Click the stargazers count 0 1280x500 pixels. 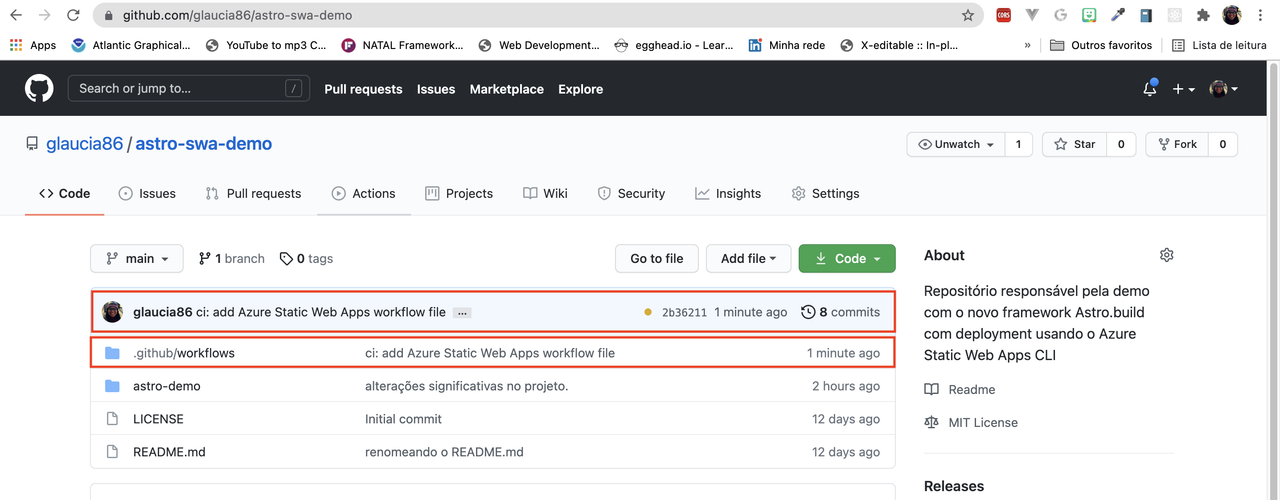click(x=1121, y=144)
